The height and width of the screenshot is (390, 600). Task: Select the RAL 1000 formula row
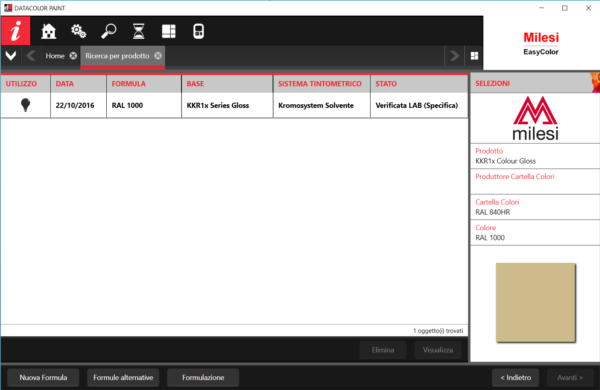point(234,105)
